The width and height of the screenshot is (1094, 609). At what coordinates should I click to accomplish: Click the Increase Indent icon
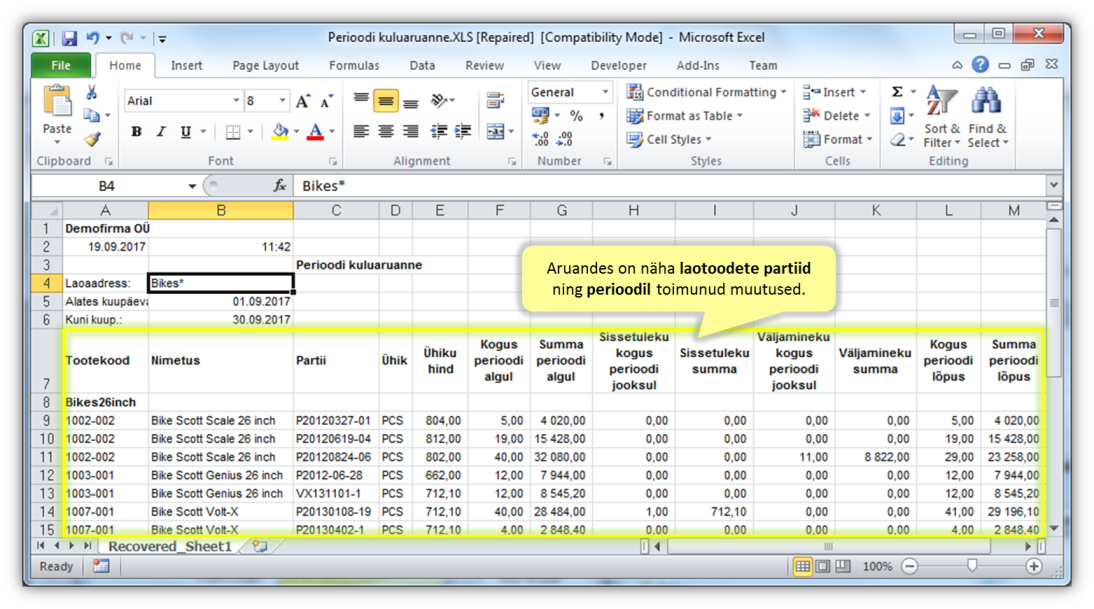[x=463, y=131]
